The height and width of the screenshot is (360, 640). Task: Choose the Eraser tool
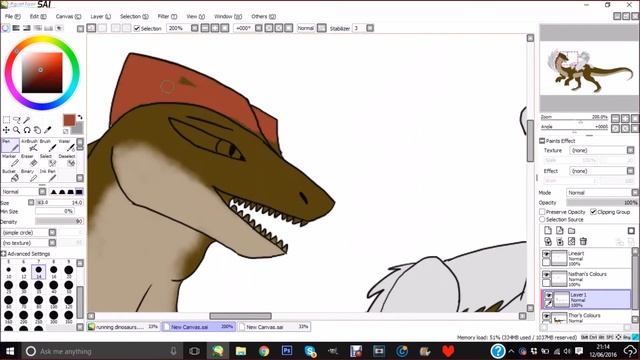(29, 160)
